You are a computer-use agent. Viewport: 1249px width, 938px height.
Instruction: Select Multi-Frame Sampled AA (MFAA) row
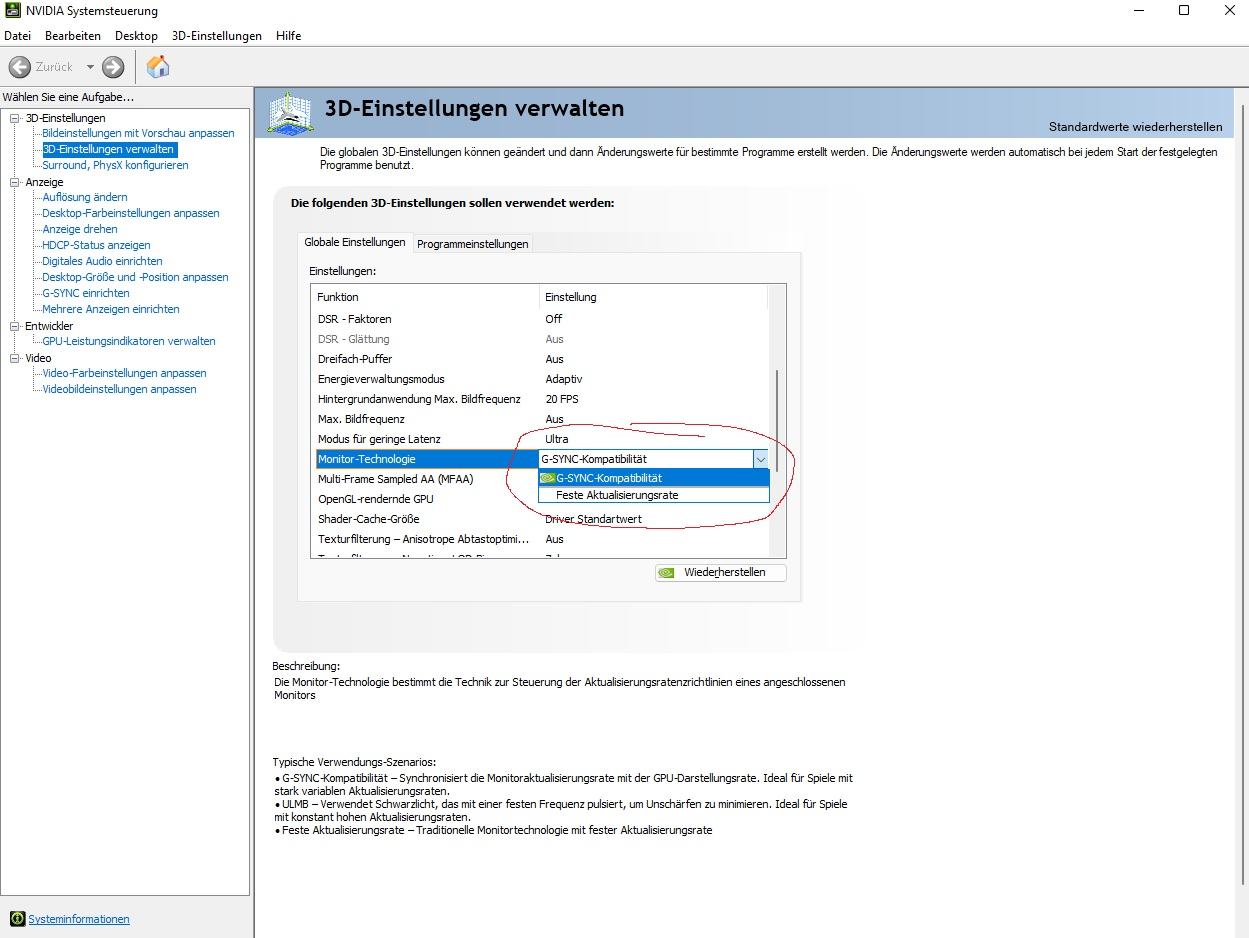[x=426, y=479]
